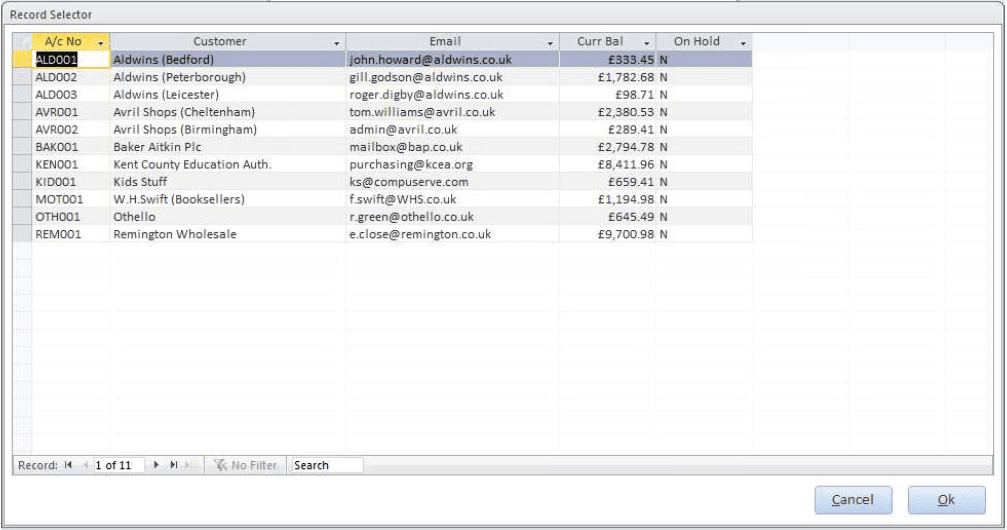
Task: Go to the first record
Action: pos(69,466)
